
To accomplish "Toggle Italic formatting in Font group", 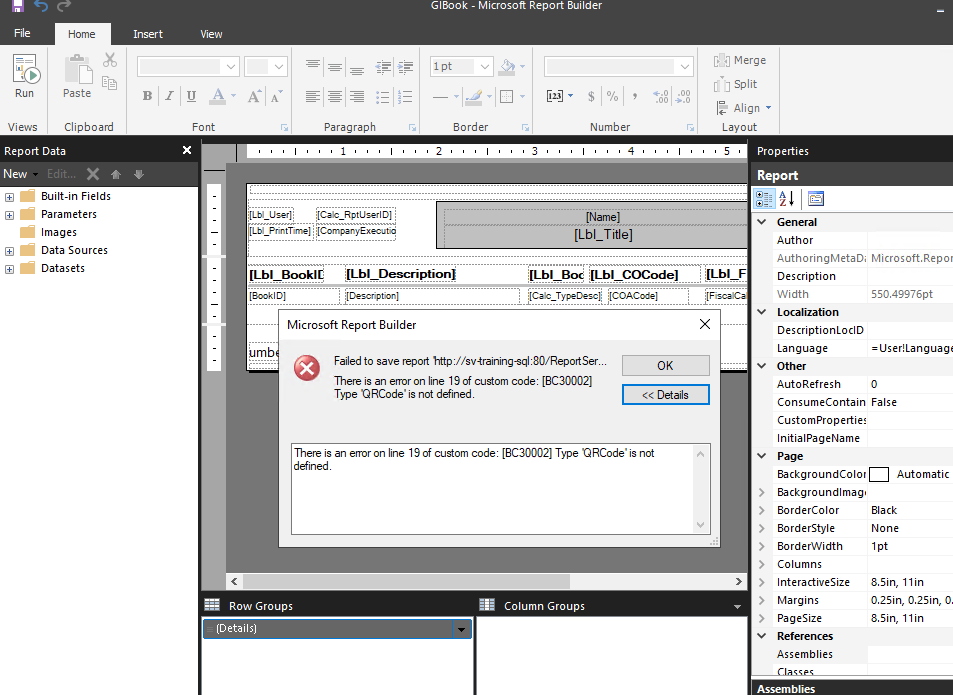I will (169, 97).
